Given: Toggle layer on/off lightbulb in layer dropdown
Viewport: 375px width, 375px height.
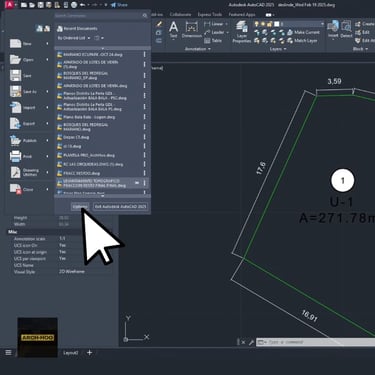Looking at the screenshot, I should [x=257, y=24].
